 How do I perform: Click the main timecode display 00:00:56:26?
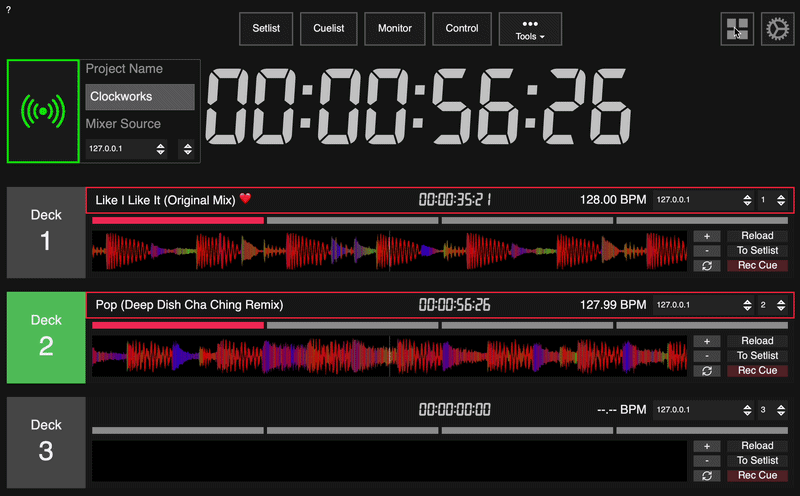[x=418, y=107]
